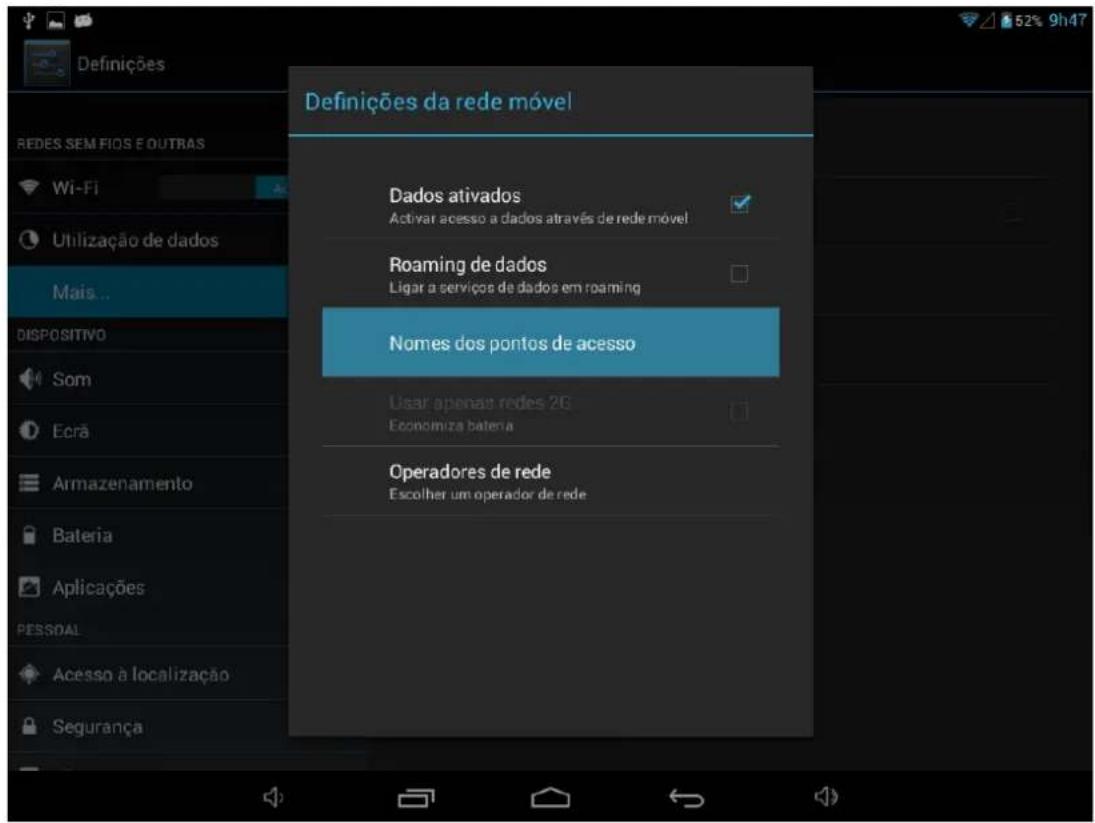Tap the Segurança padlock icon
Image resolution: width=1095 pixels, height=823 pixels.
[x=29, y=726]
